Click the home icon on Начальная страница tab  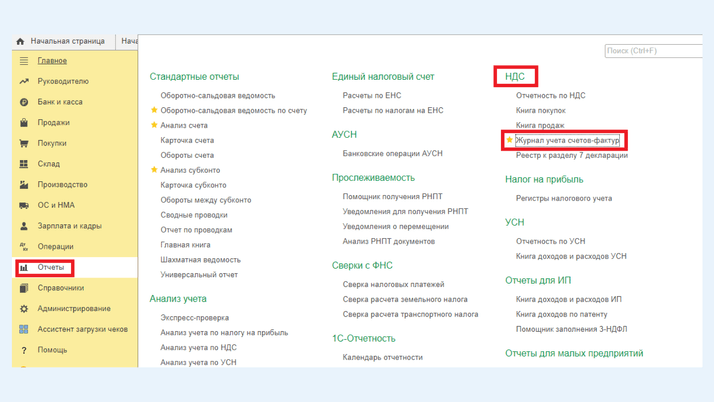click(20, 41)
